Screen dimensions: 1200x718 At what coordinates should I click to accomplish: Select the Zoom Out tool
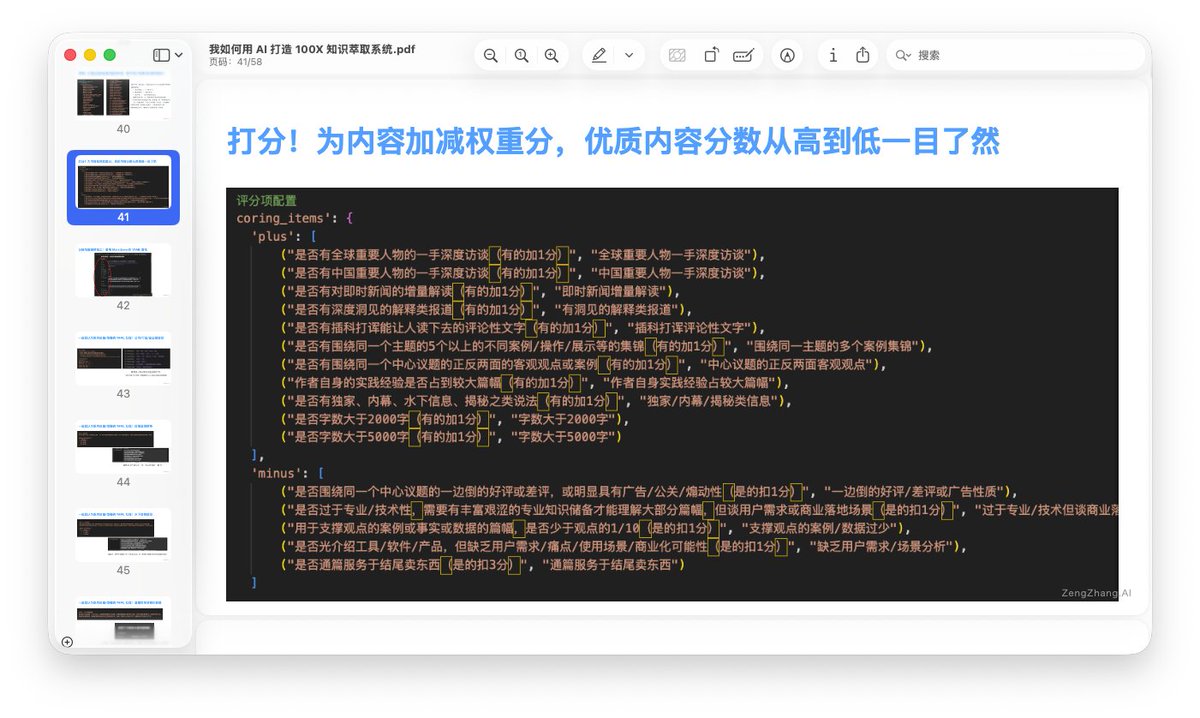pos(490,55)
